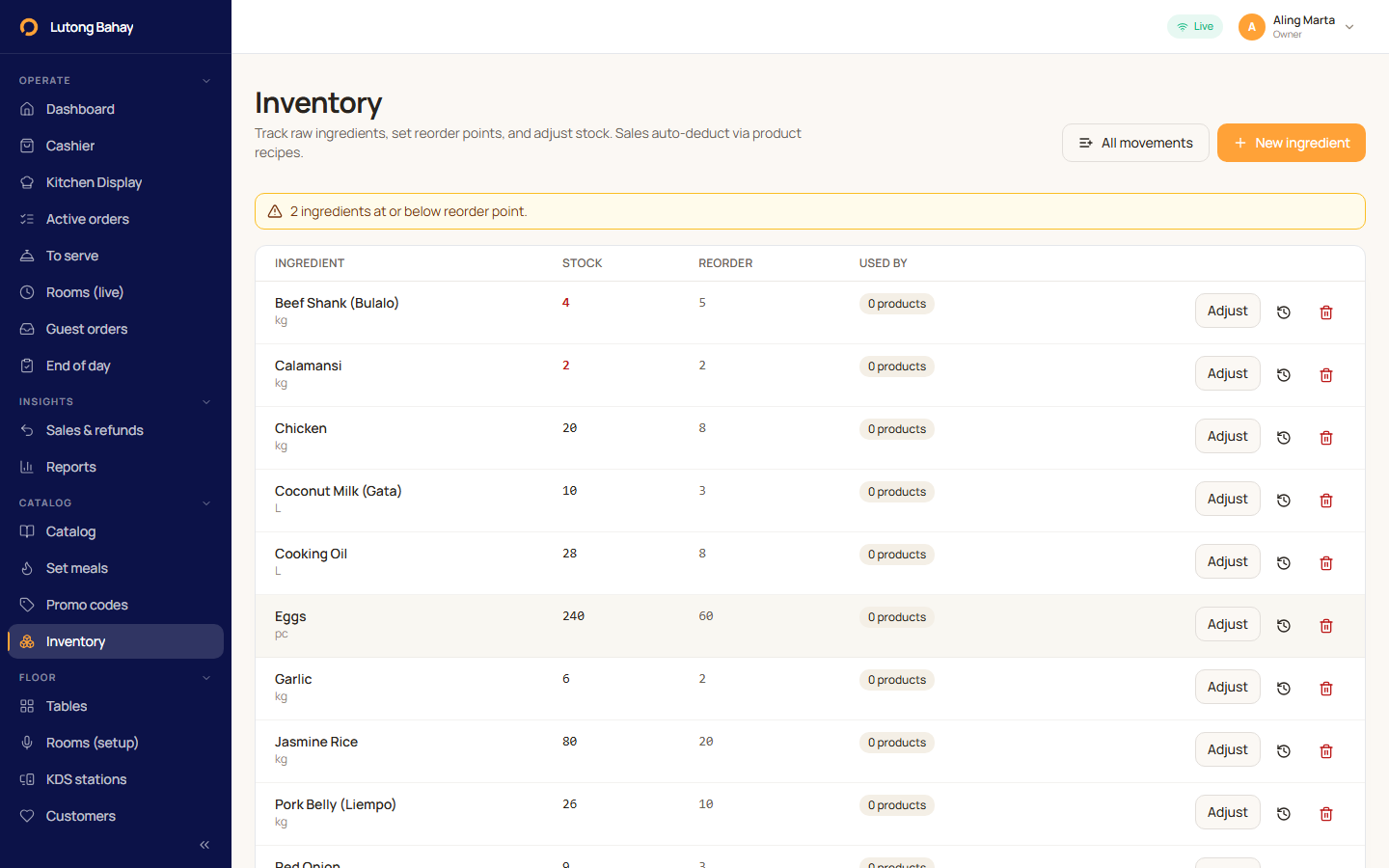
Task: Open Promo codes page
Action: (x=116, y=605)
